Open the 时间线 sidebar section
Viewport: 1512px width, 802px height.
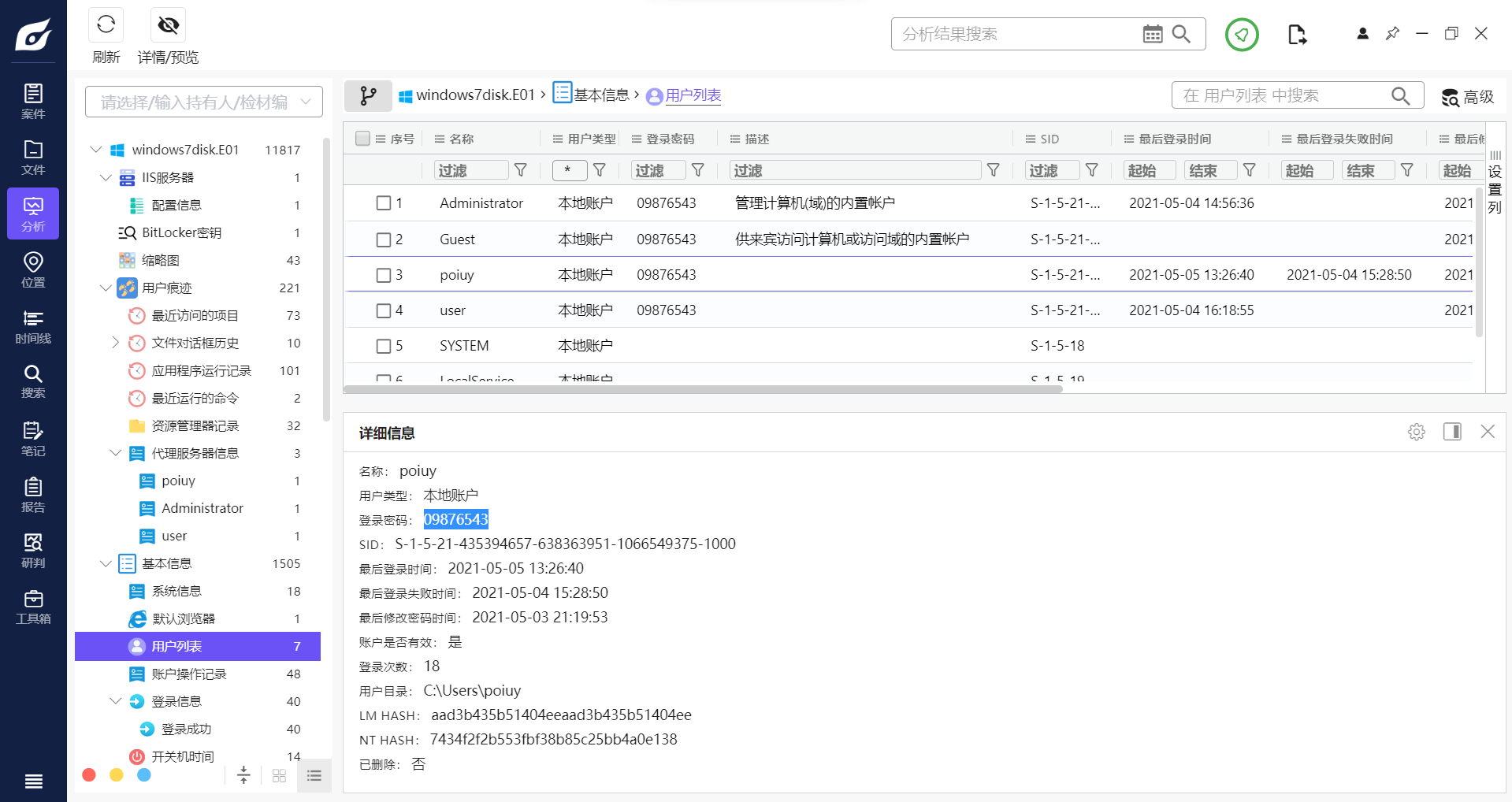33,325
